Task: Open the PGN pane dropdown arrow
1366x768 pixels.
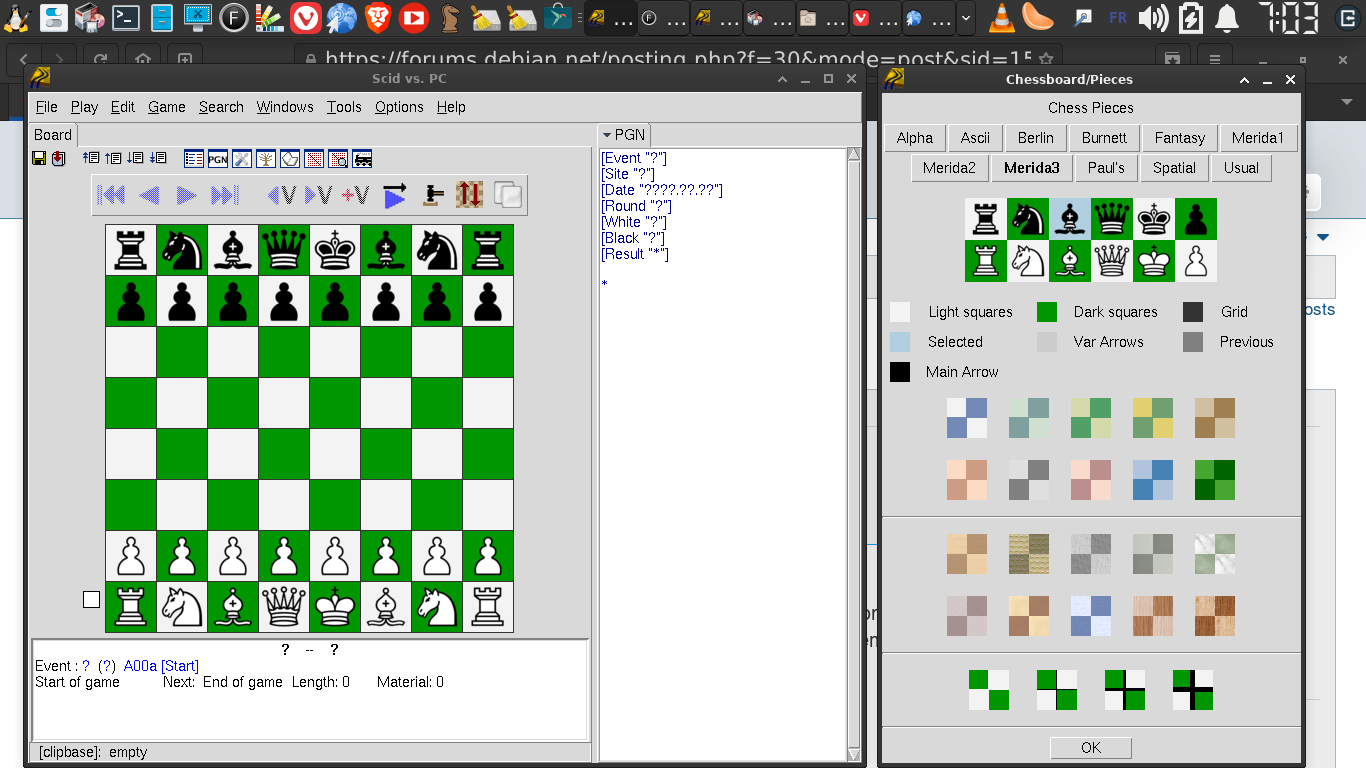Action: tap(606, 135)
